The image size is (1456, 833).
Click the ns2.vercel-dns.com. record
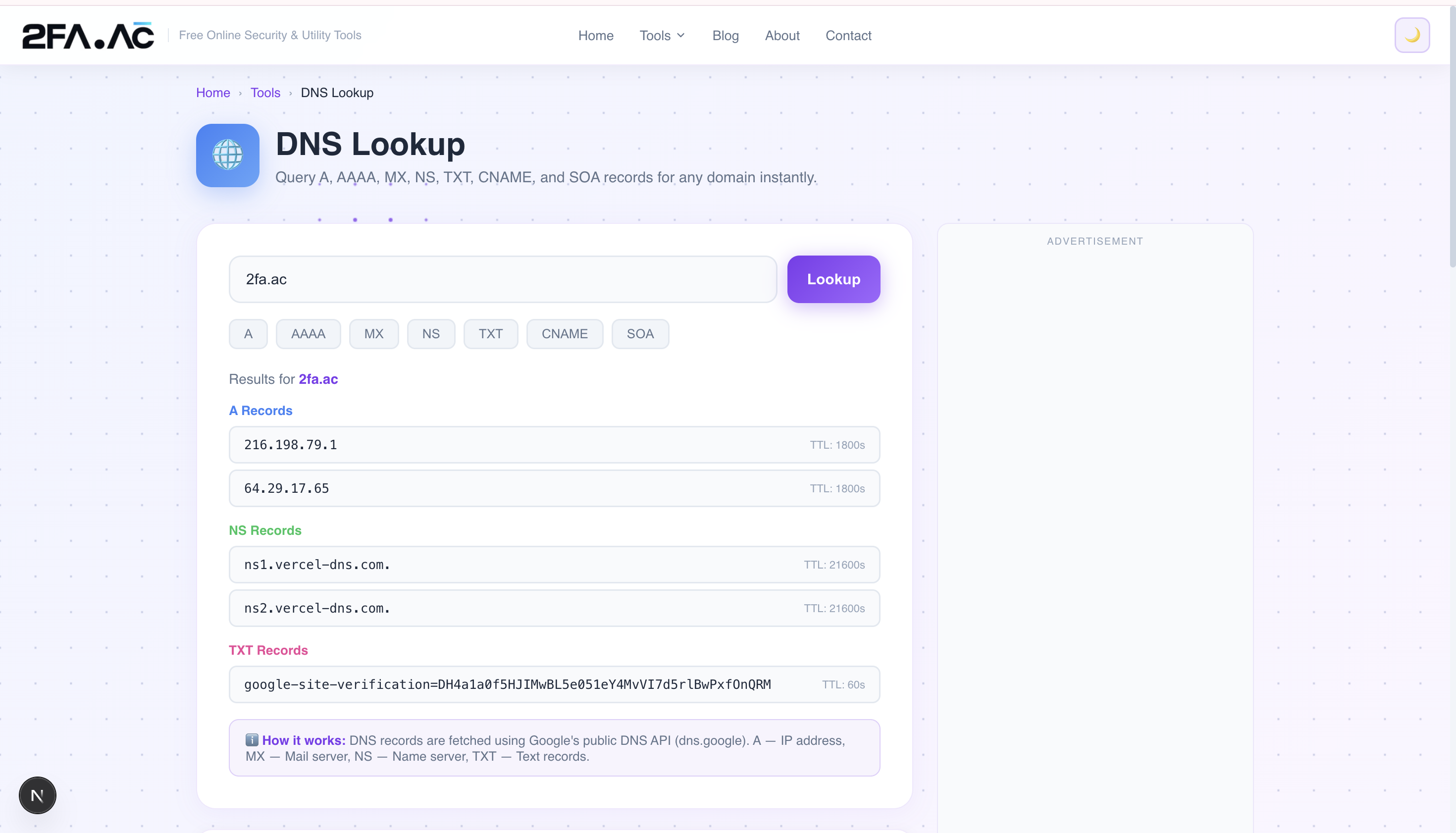[x=554, y=608]
